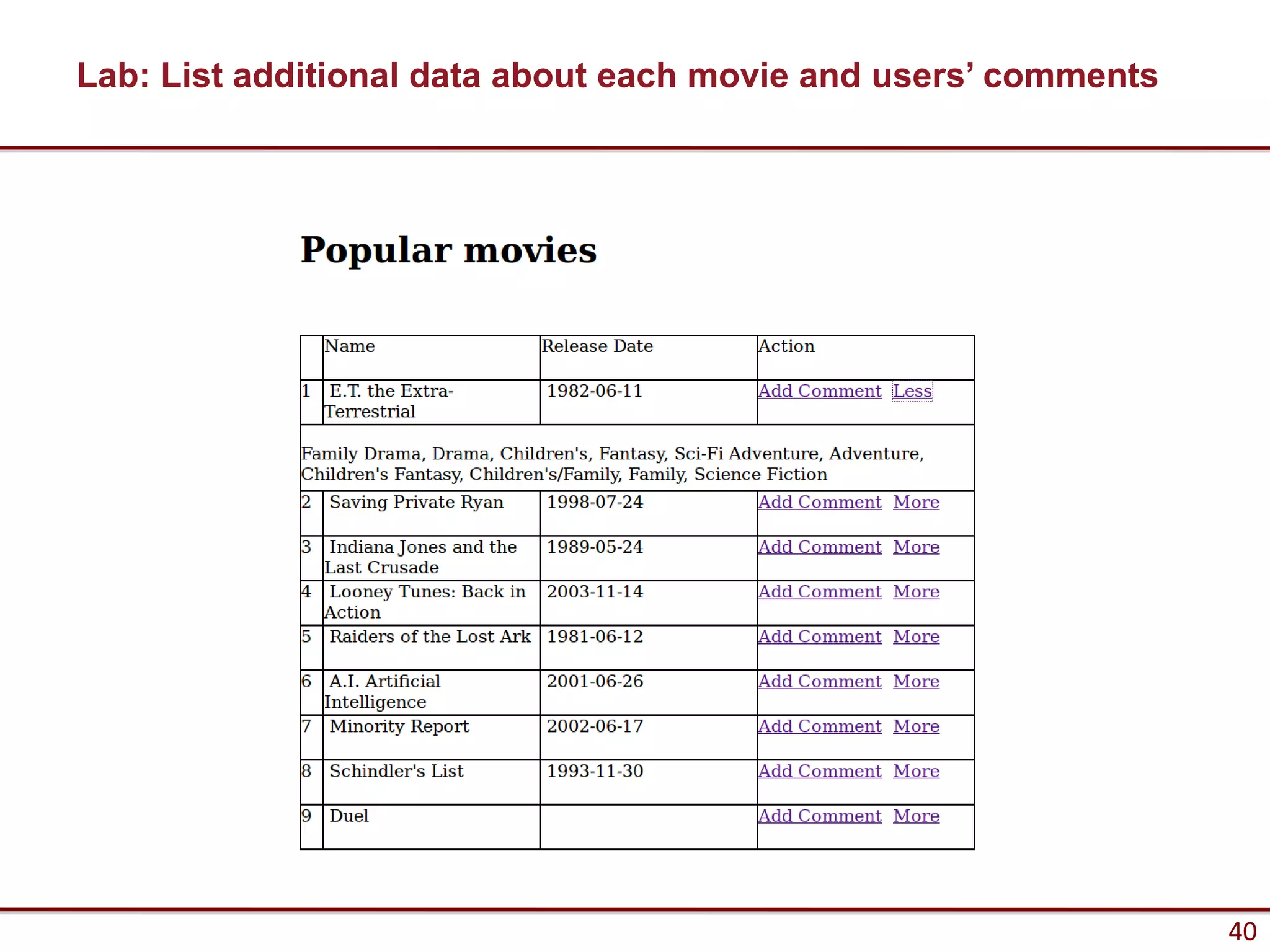Screen dimensions: 1270x952
Task: Show More for Indiana Jones Last Crusade
Action: (x=916, y=547)
